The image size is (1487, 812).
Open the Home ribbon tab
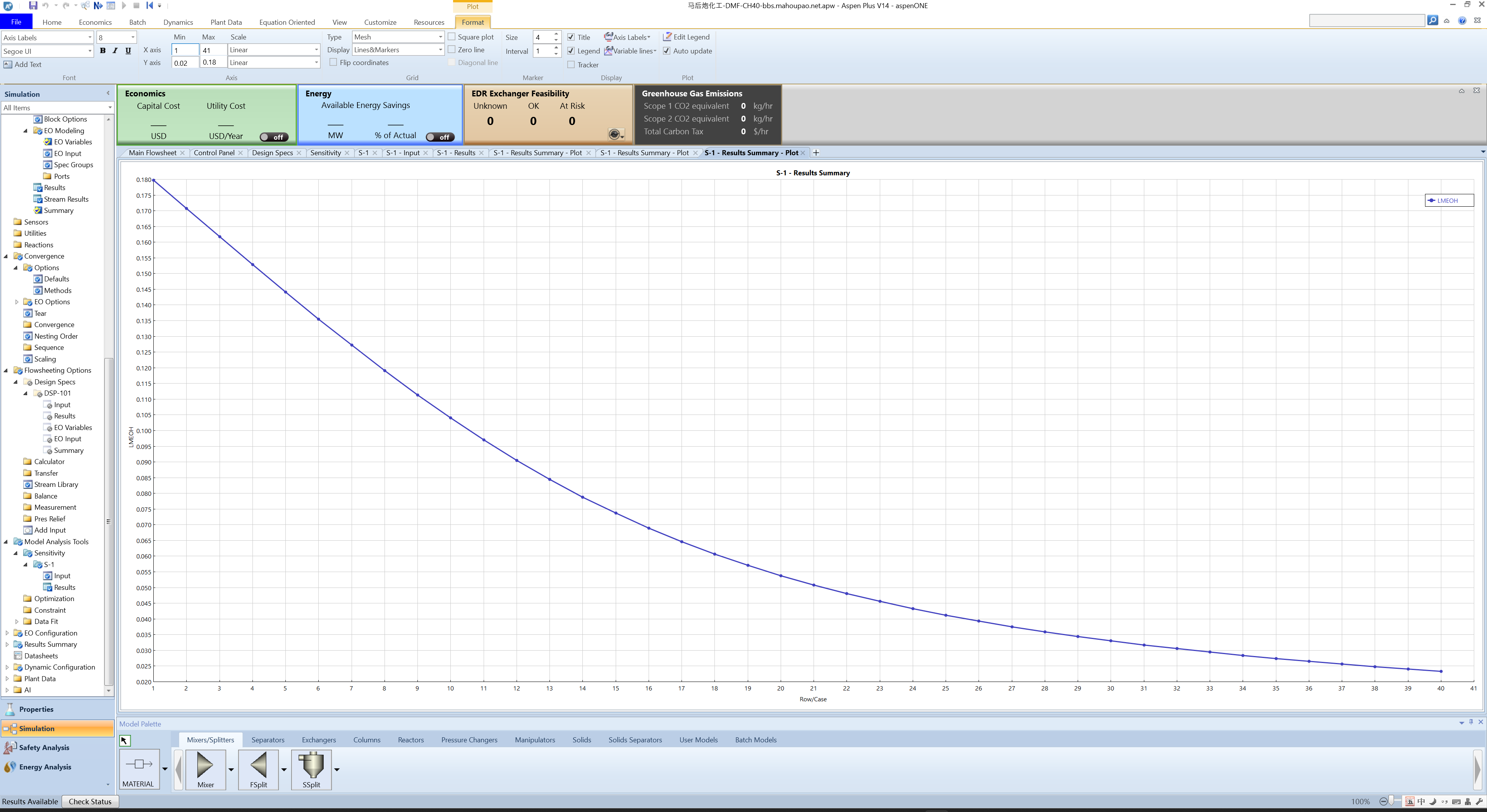(x=52, y=22)
